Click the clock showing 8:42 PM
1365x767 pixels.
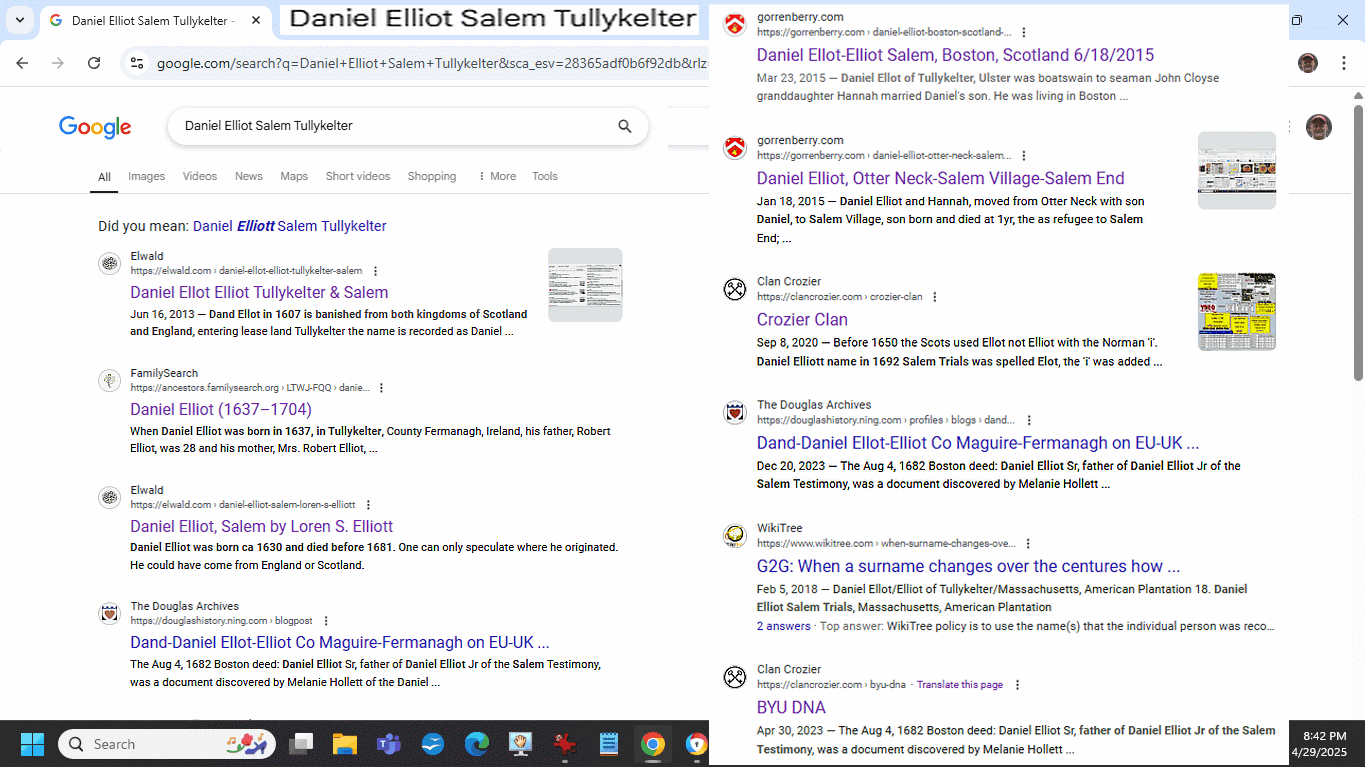pyautogui.click(x=1325, y=735)
